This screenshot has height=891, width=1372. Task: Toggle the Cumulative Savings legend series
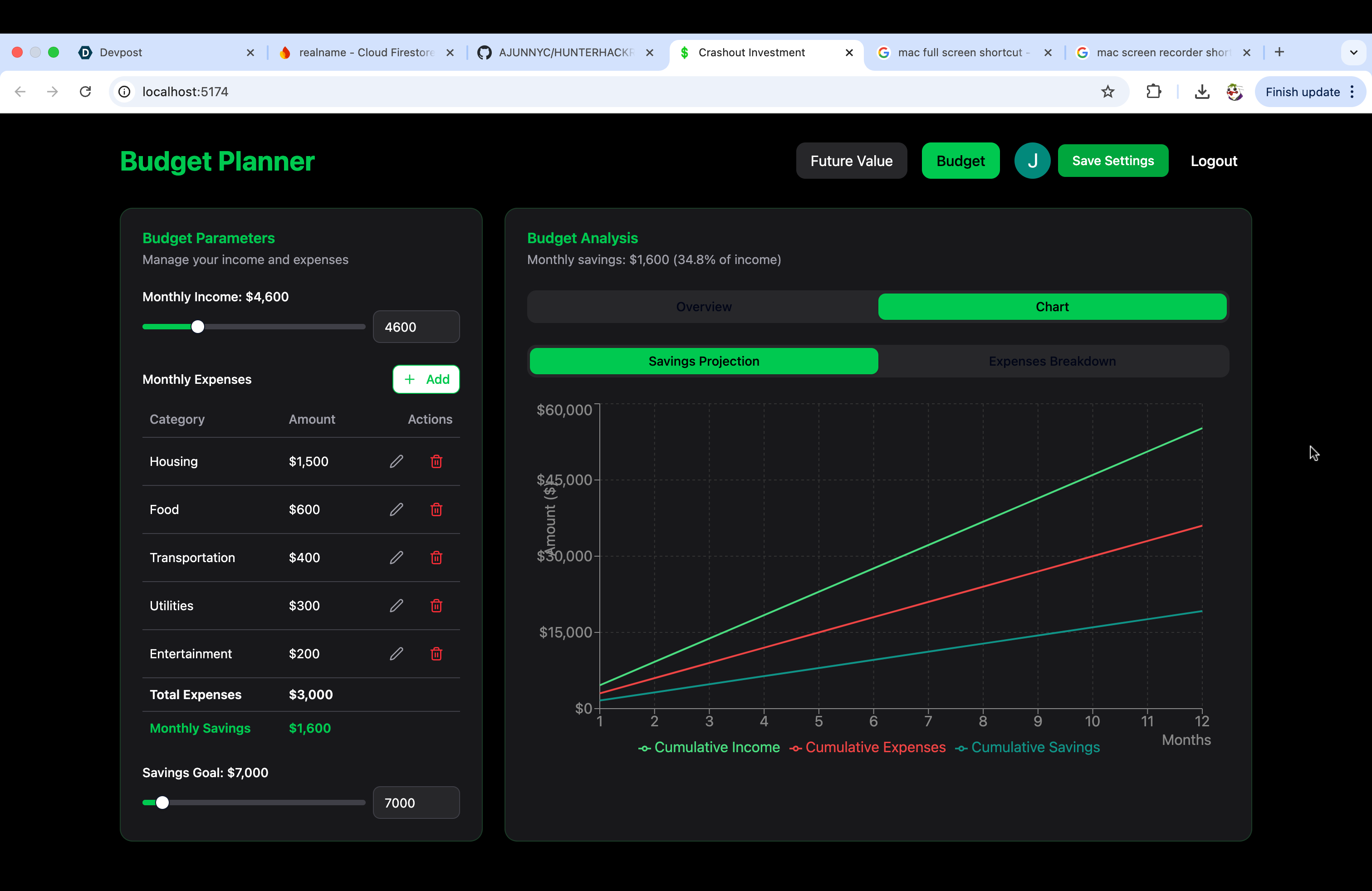(1028, 748)
